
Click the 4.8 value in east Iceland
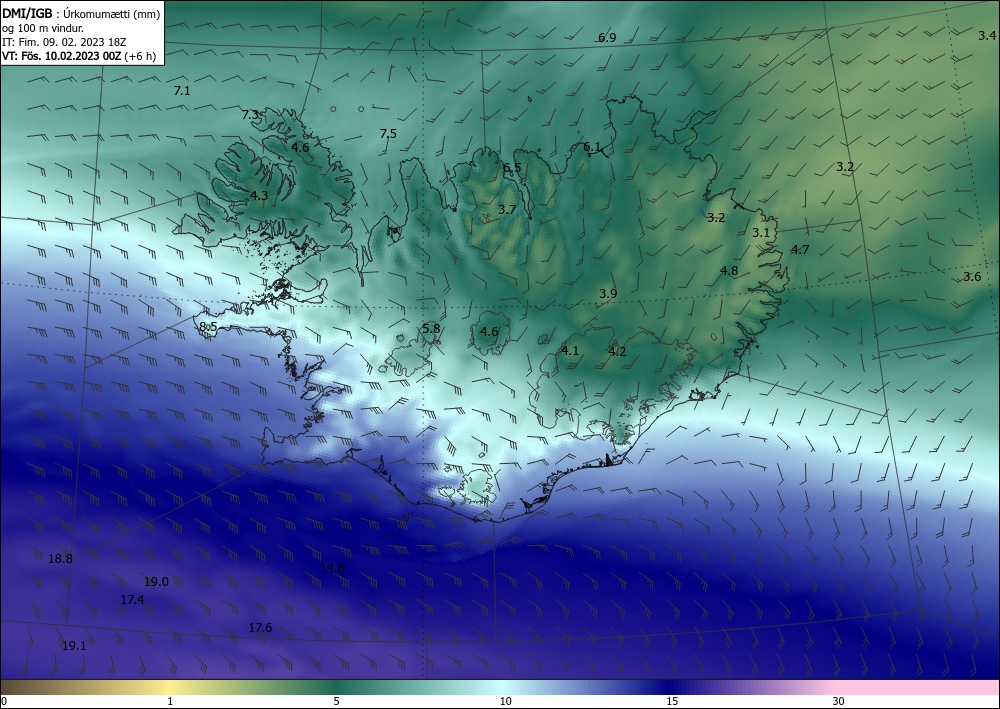tap(729, 271)
